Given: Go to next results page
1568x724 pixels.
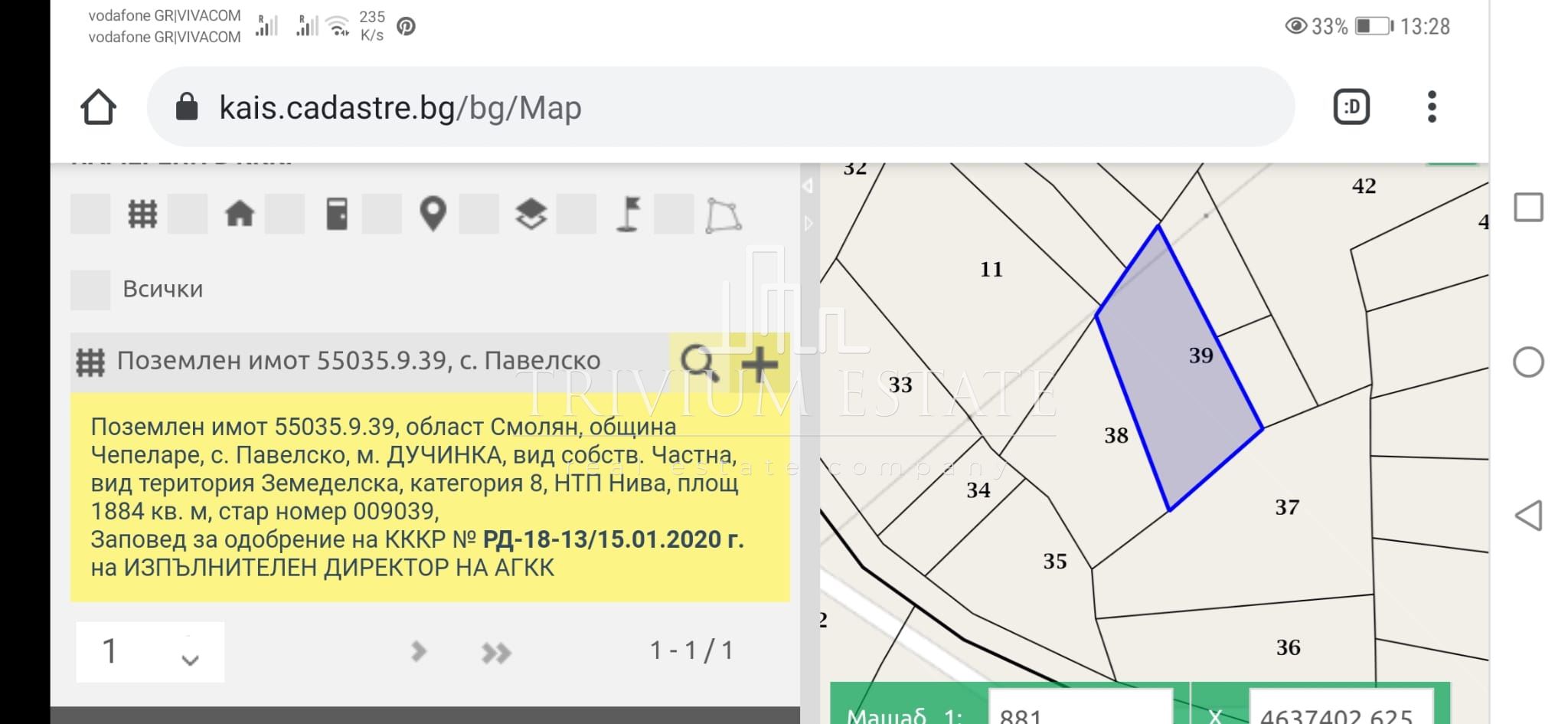Looking at the screenshot, I should coord(418,652).
